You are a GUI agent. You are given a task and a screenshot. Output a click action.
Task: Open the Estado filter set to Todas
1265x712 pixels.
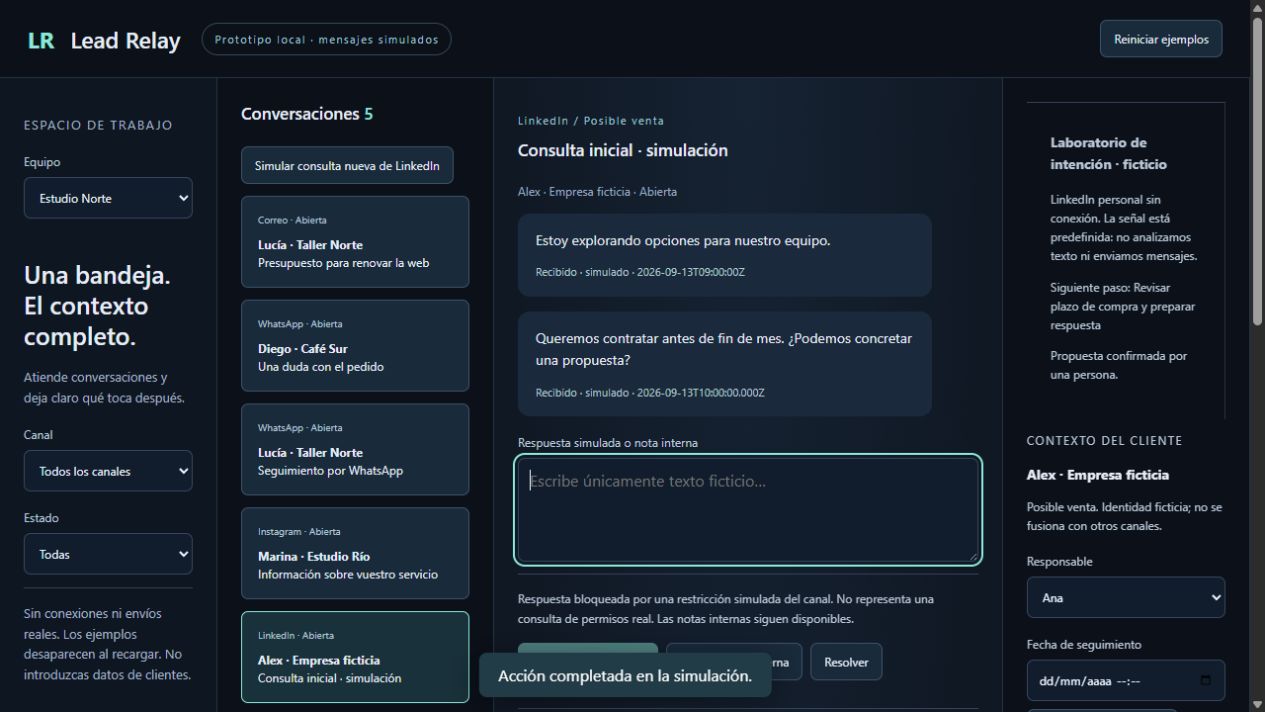click(x=108, y=554)
